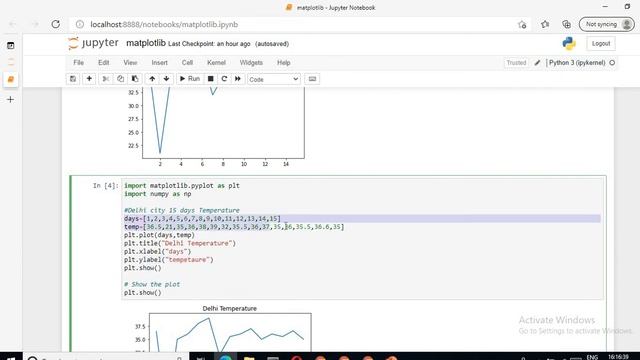The width and height of the screenshot is (640, 360).
Task: Click the plt.title Delhi Temperature line
Action: click(x=180, y=243)
